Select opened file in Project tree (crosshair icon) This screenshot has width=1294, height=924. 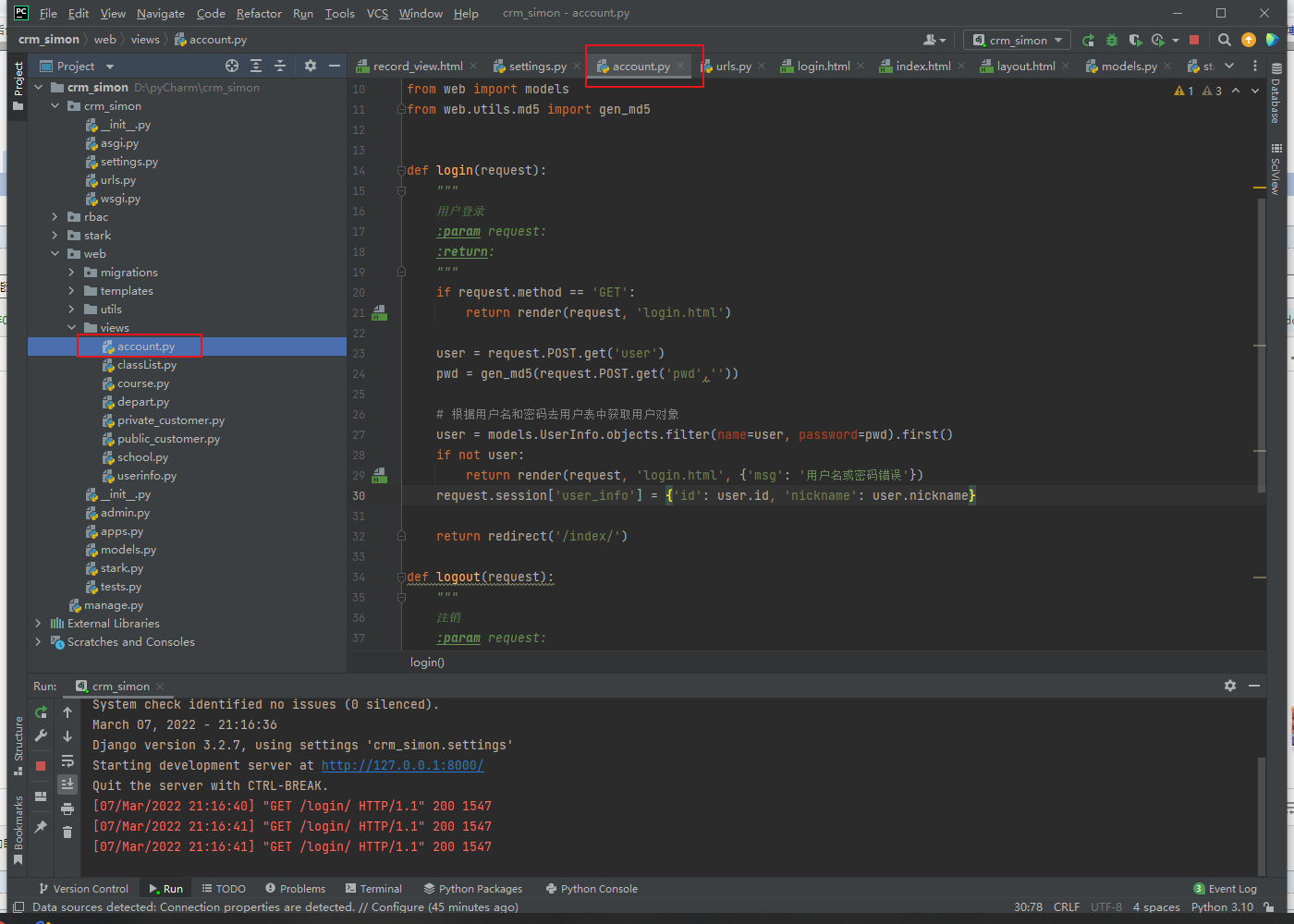232,66
